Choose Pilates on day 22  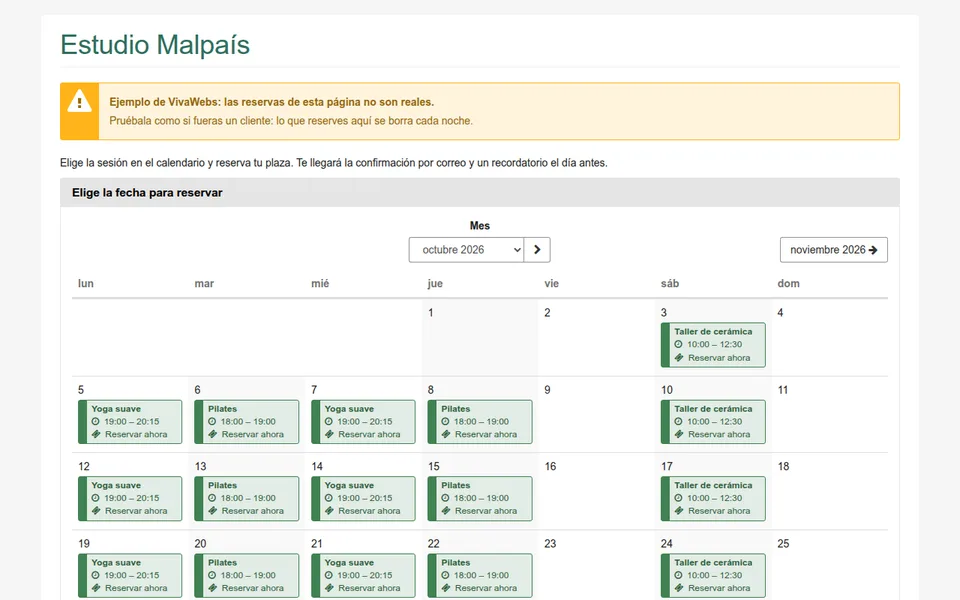click(x=480, y=576)
